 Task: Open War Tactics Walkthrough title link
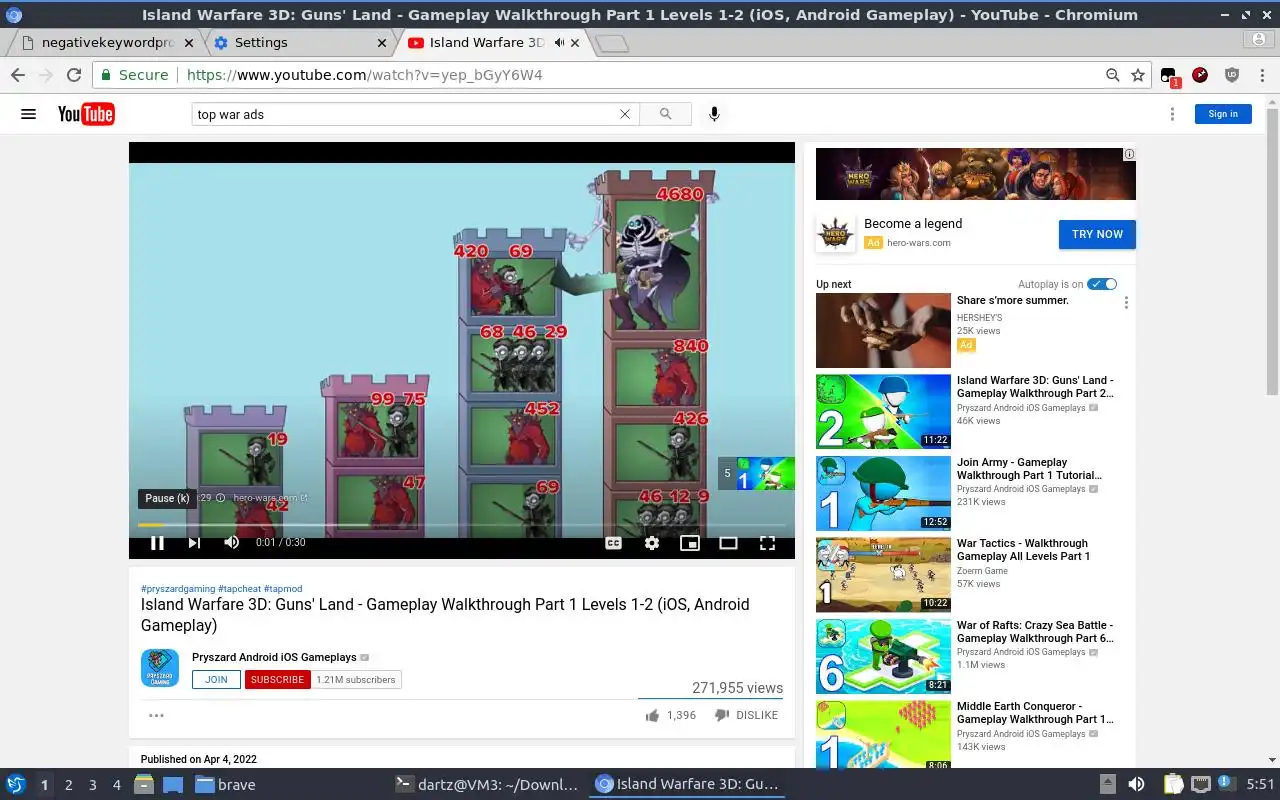1023,550
